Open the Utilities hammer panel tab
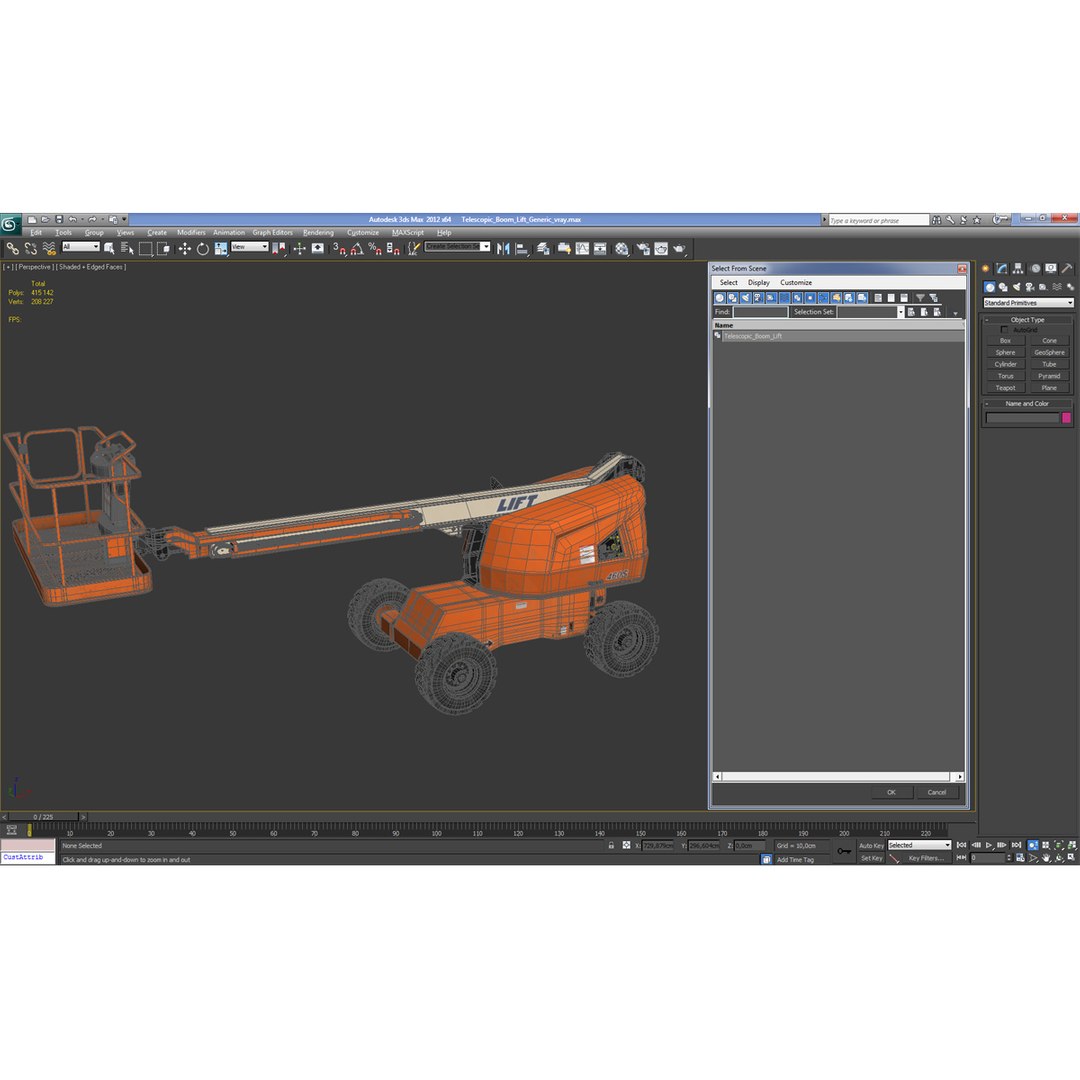 tap(1067, 269)
